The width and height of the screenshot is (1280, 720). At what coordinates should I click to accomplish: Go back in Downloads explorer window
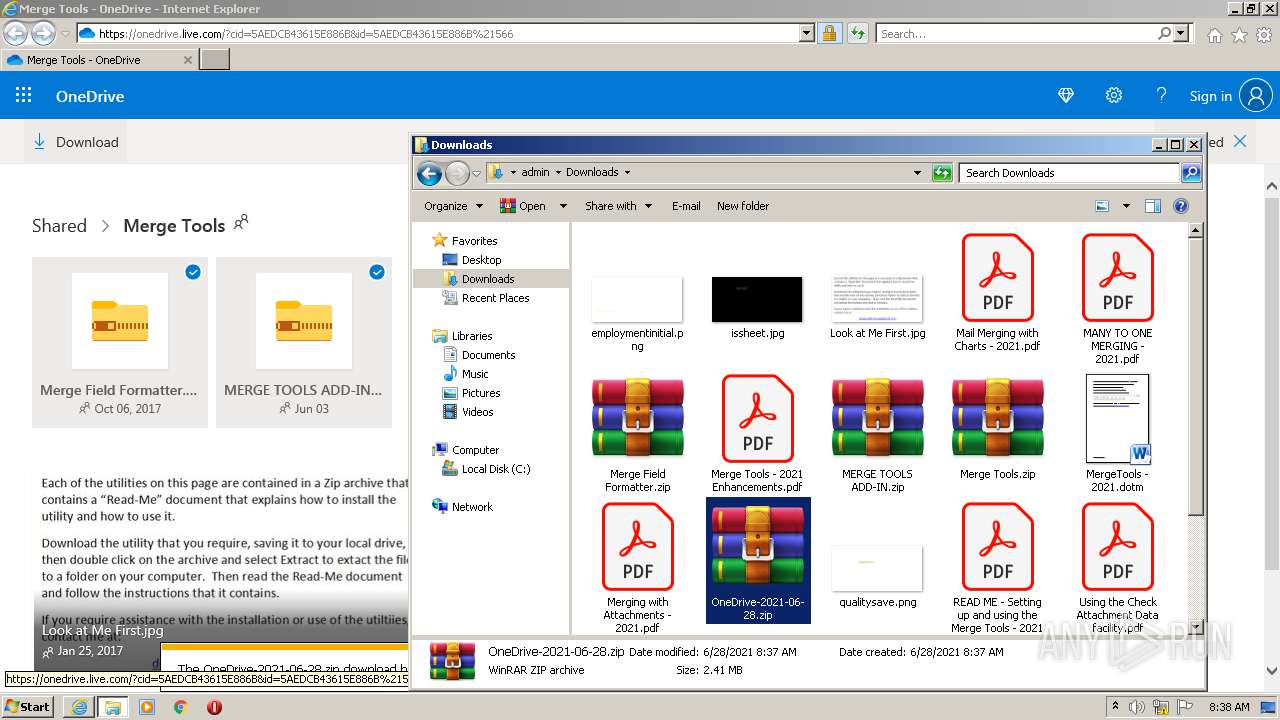click(x=429, y=173)
